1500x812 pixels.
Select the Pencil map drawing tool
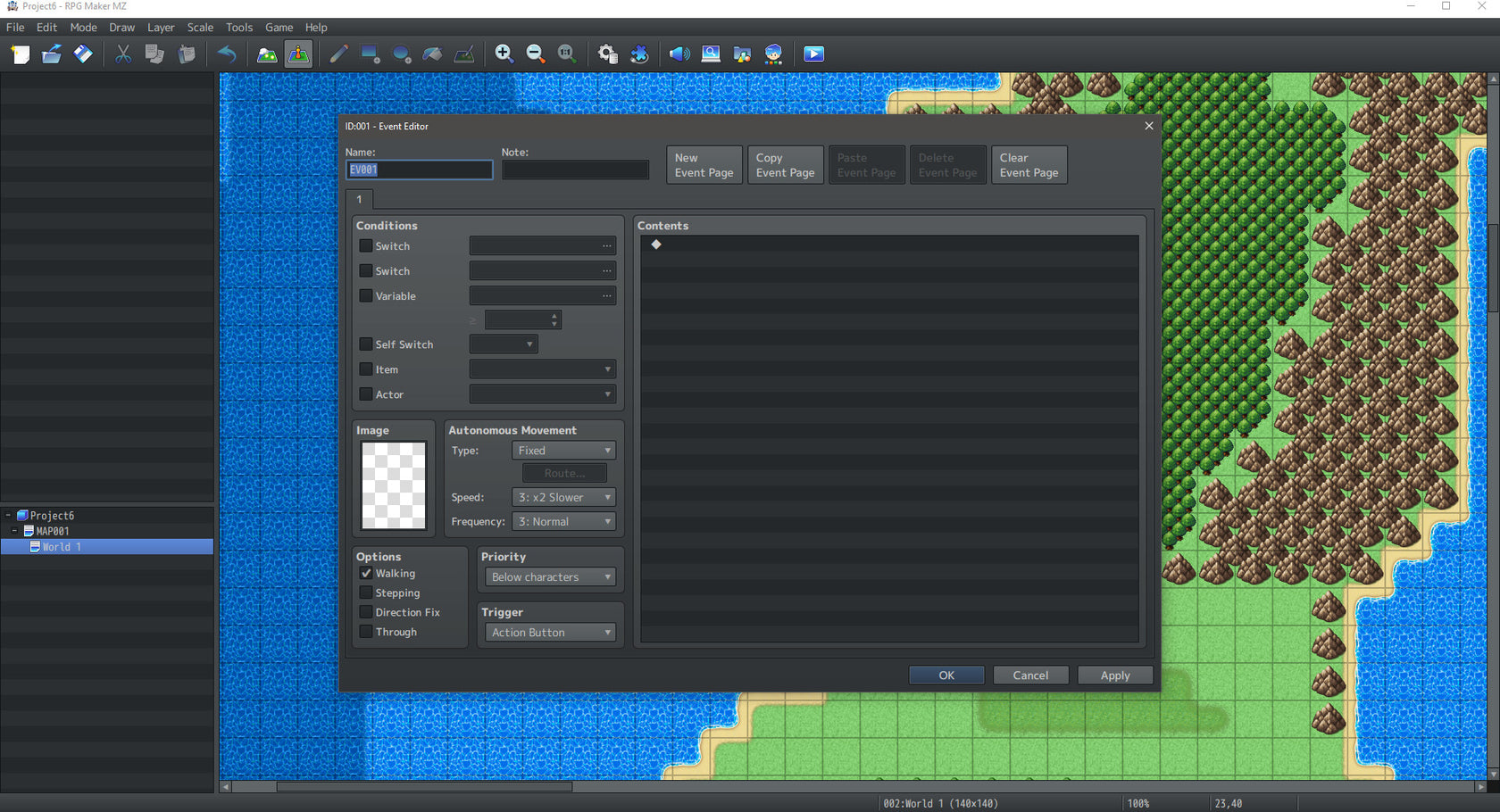(338, 54)
